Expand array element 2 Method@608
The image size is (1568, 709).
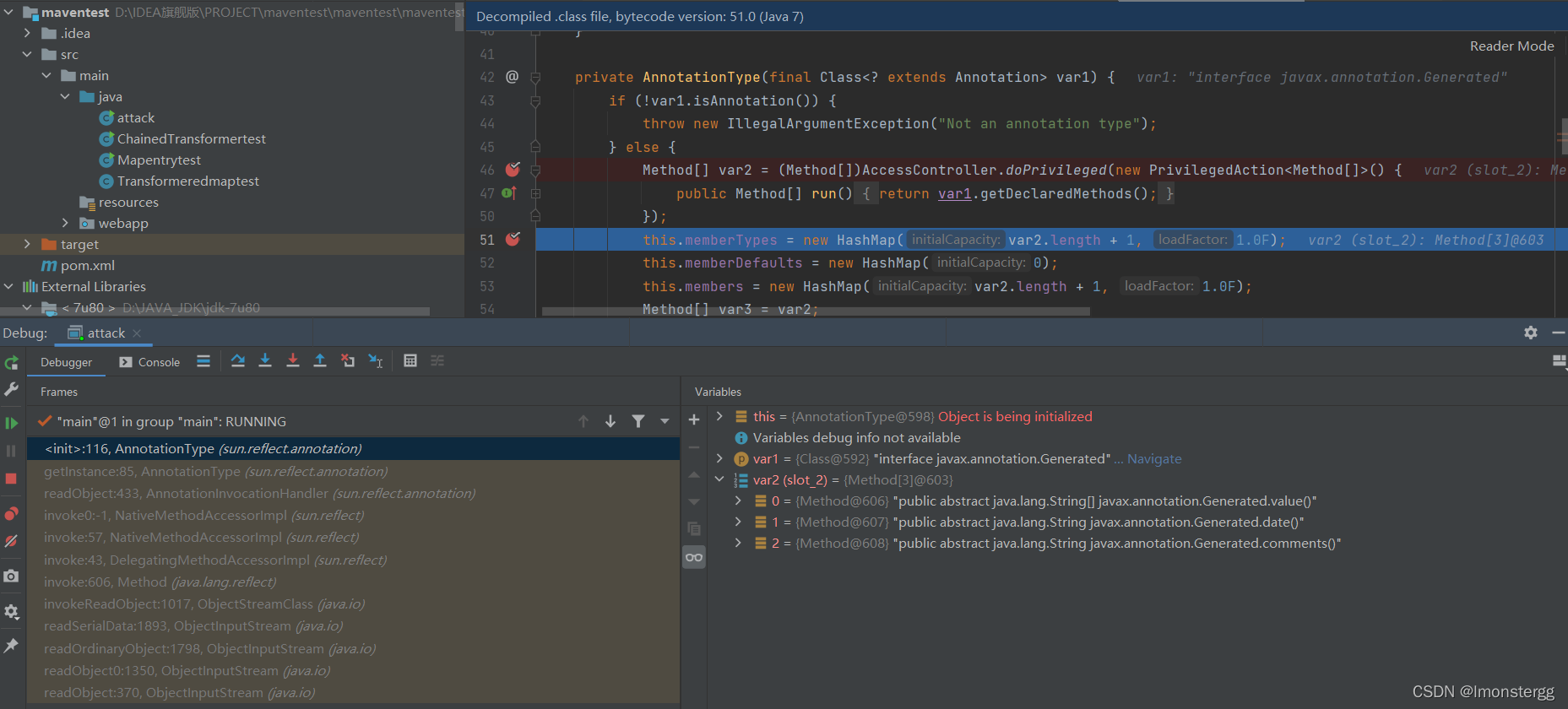click(738, 543)
